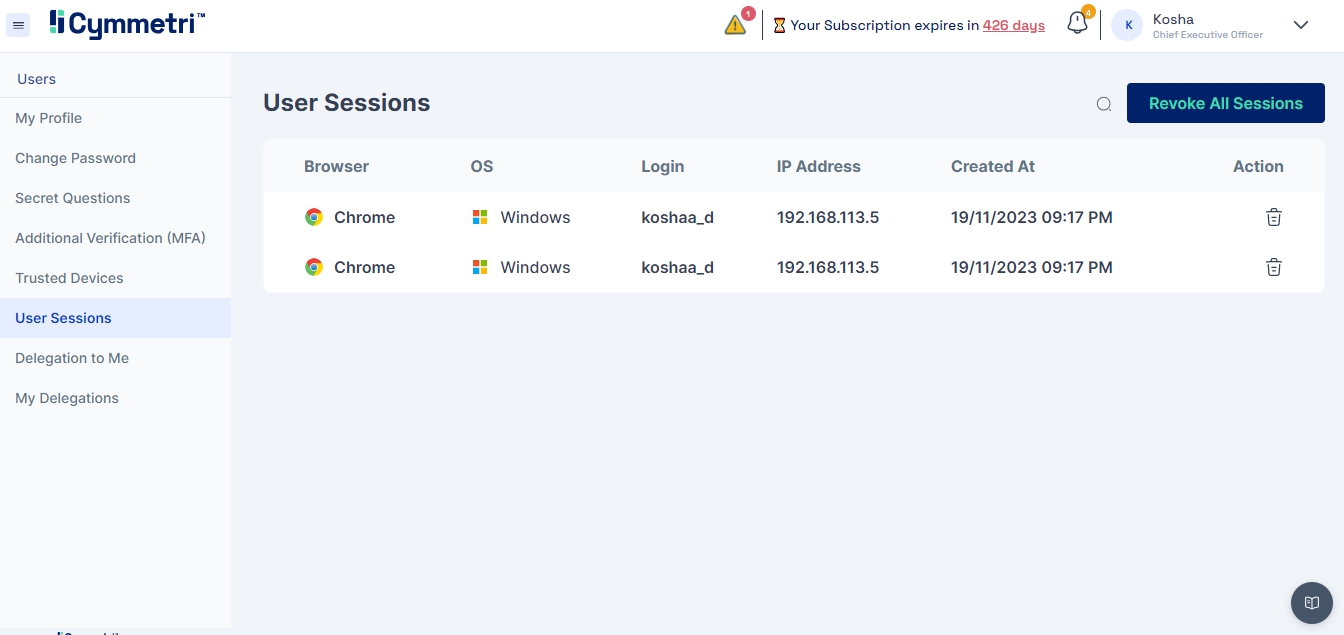This screenshot has height=635, width=1344.
Task: Open My Profile menu item
Action: click(x=49, y=118)
